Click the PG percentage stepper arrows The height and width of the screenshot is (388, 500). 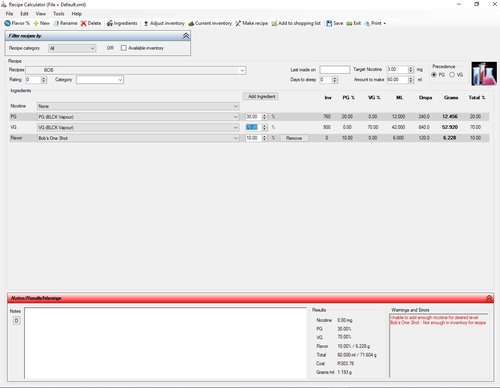point(264,117)
